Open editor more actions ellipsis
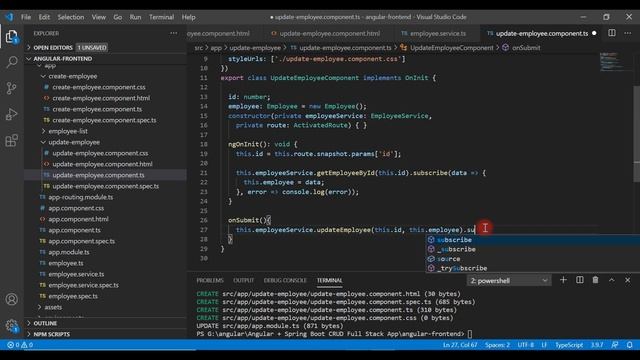 [x=627, y=33]
